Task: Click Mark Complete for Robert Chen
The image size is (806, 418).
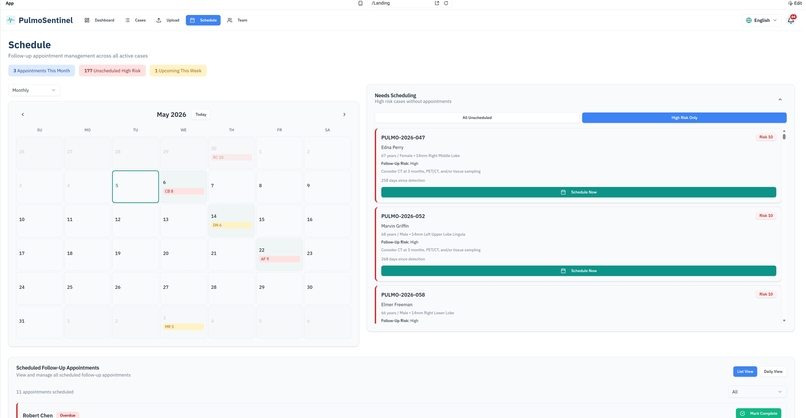Action: (x=758, y=413)
